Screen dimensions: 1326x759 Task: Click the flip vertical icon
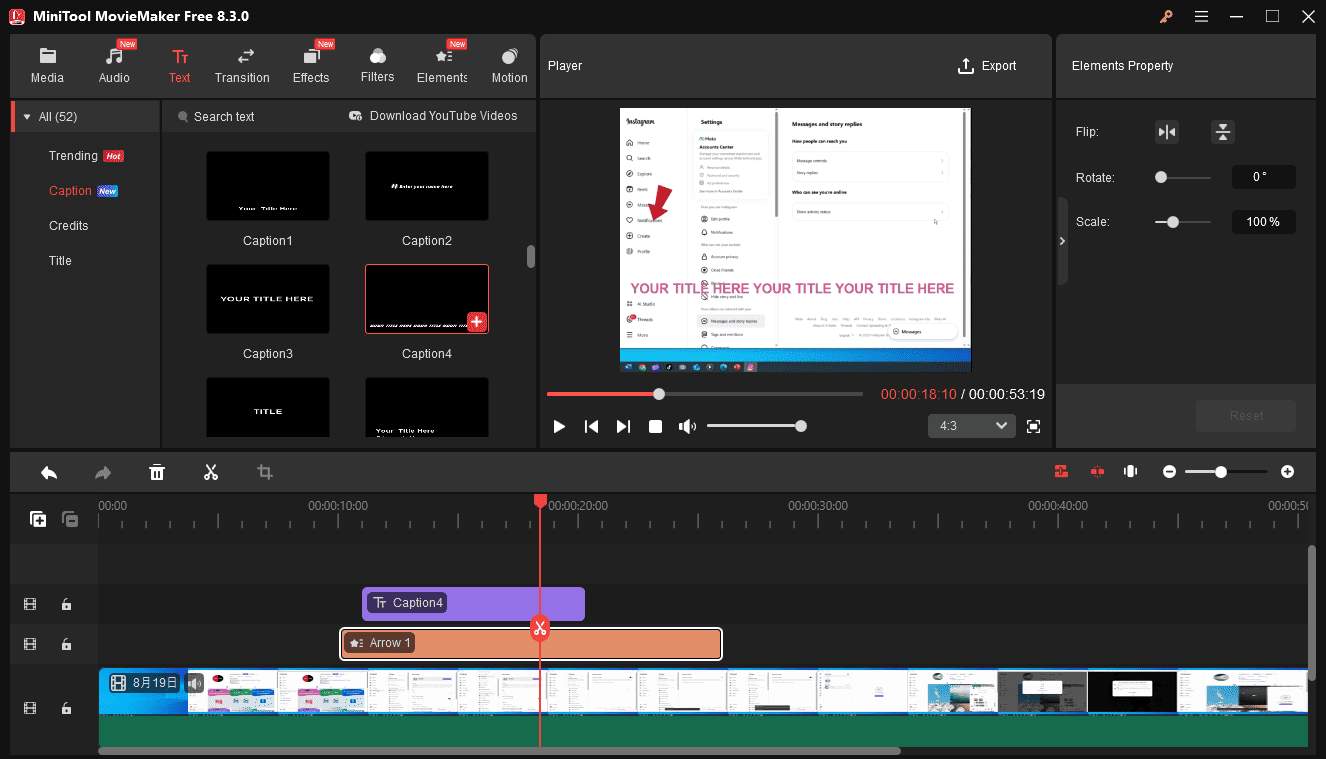(1223, 132)
